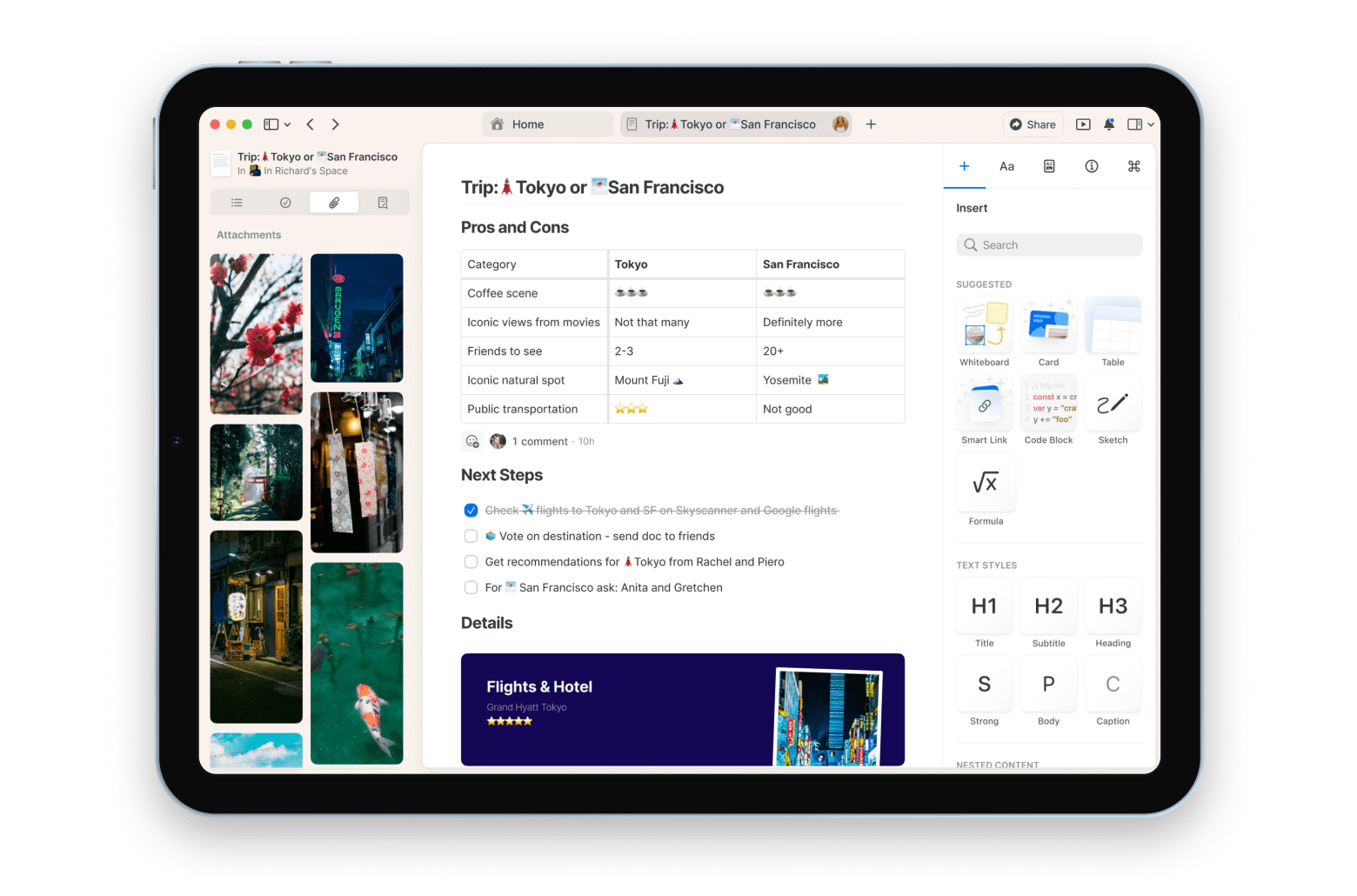This screenshot has height=896, width=1357.
Task: Open the koi fish pond attachment thumbnail
Action: [357, 663]
